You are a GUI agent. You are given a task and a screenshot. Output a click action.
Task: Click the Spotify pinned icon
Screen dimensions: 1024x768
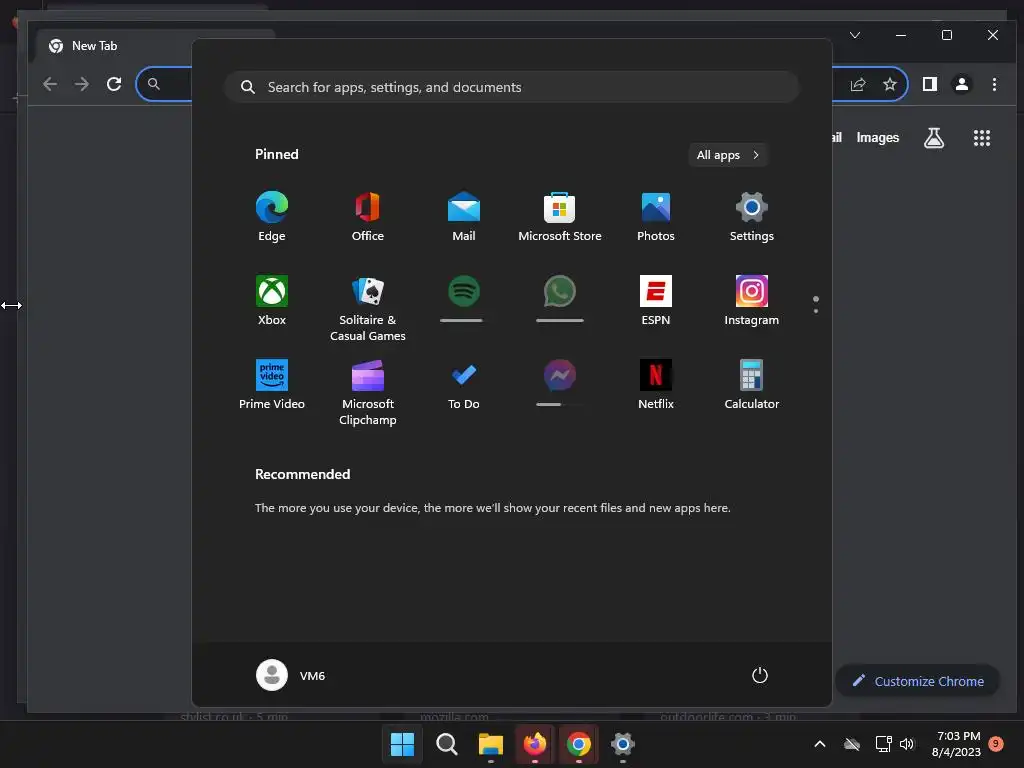(464, 291)
